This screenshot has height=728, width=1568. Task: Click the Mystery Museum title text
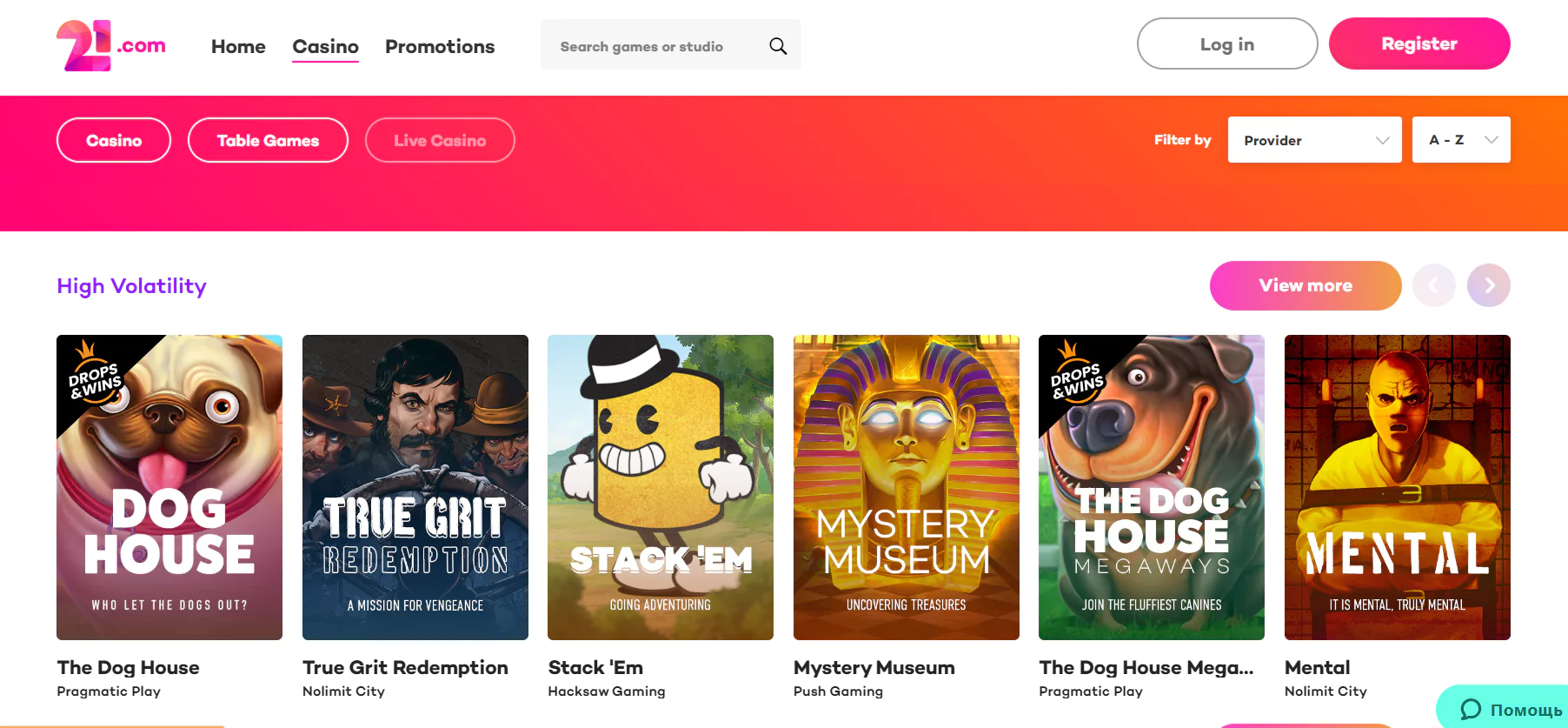(874, 667)
